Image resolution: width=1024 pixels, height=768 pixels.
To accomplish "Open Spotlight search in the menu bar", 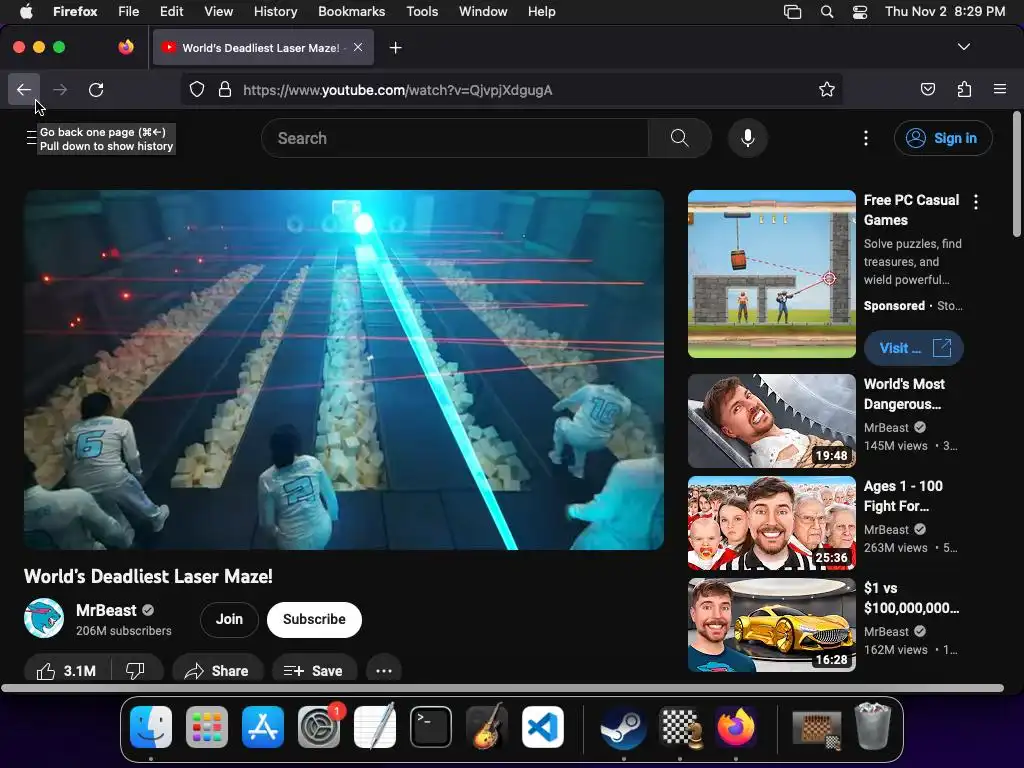I will [827, 12].
